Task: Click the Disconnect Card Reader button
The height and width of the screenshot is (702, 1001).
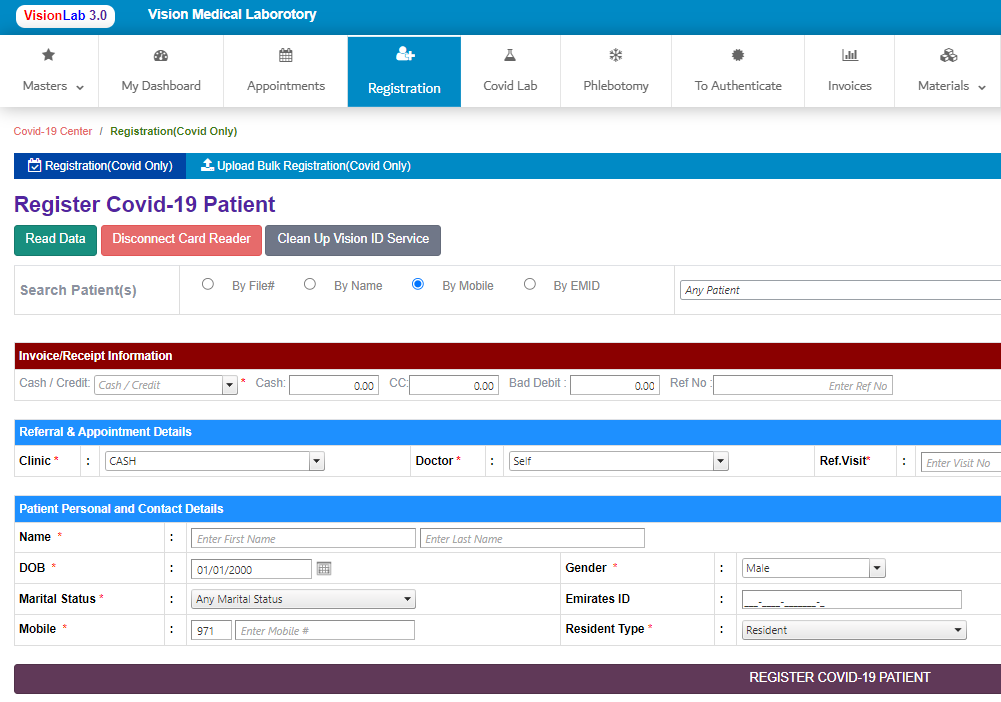Action: click(x=181, y=239)
